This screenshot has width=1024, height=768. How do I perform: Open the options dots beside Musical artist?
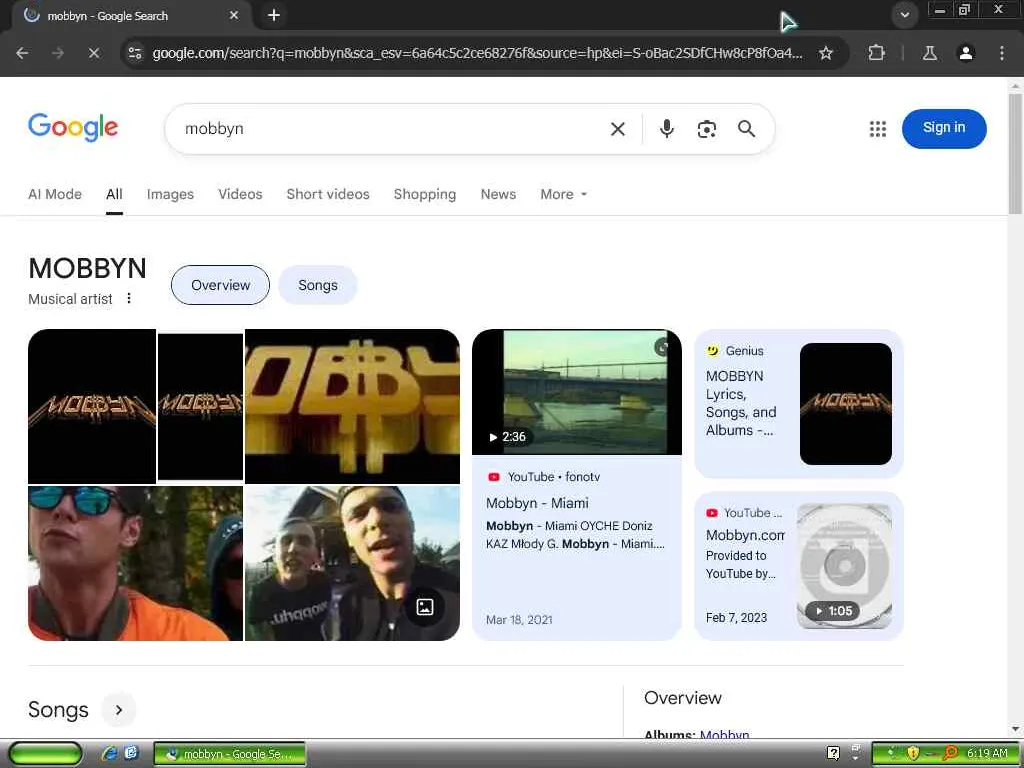tap(129, 298)
